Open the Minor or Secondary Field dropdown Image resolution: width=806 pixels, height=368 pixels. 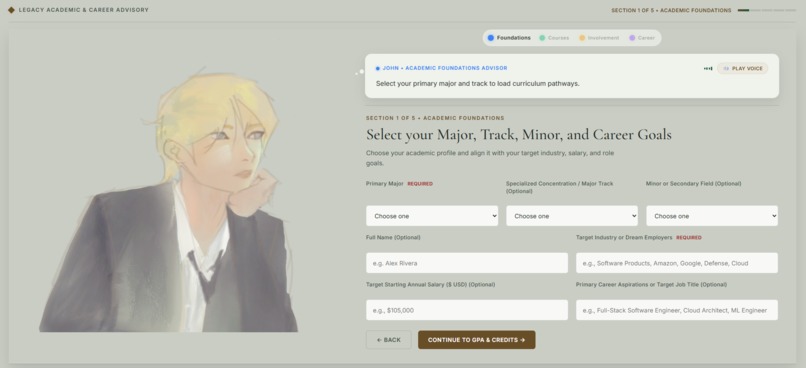(x=712, y=216)
